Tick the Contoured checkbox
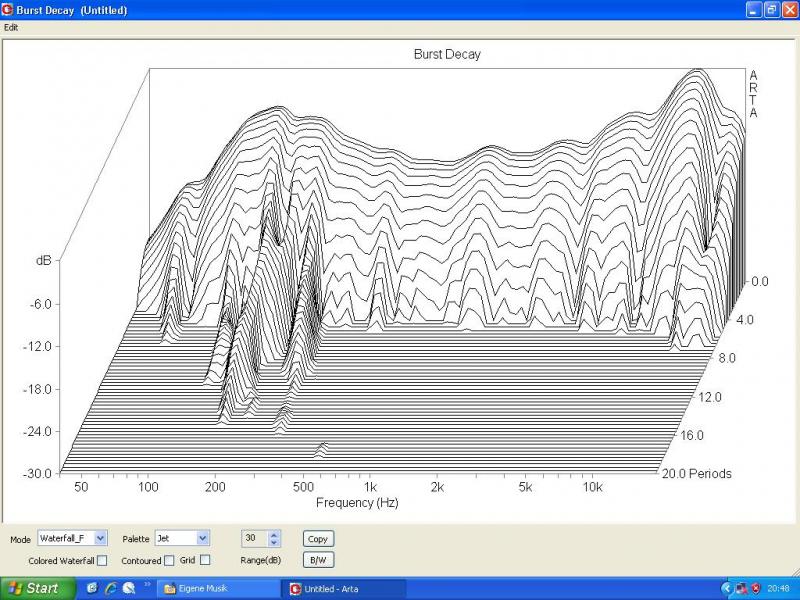The image size is (800, 600). 169,561
